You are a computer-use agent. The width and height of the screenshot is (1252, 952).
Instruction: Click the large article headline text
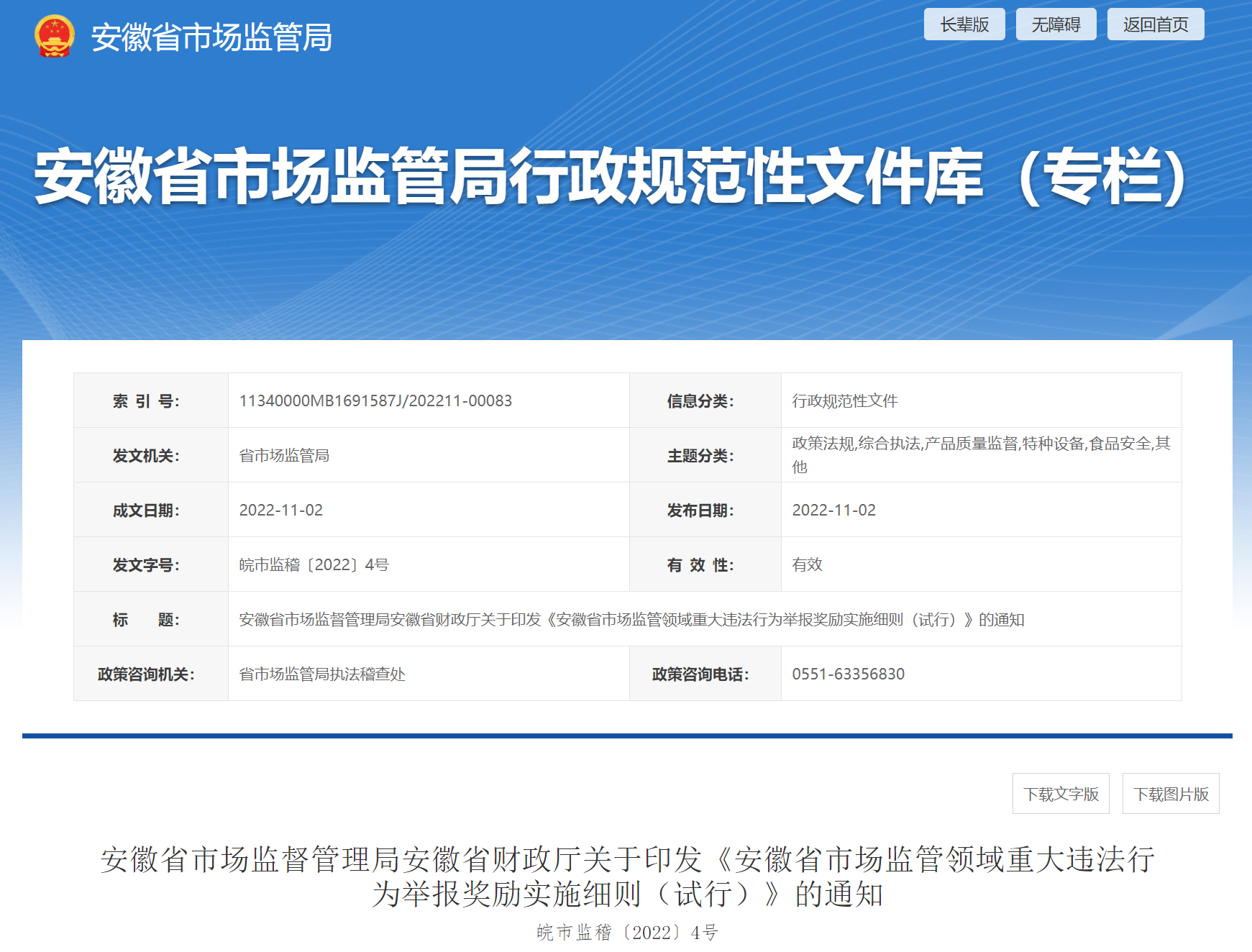(627, 877)
